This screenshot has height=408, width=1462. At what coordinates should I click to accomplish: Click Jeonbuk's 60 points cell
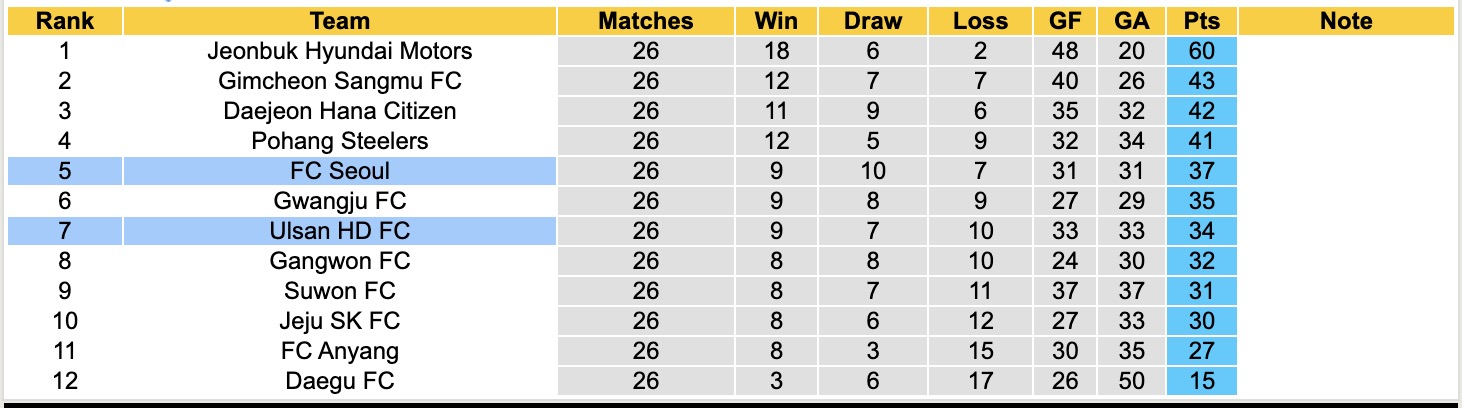coord(1201,51)
